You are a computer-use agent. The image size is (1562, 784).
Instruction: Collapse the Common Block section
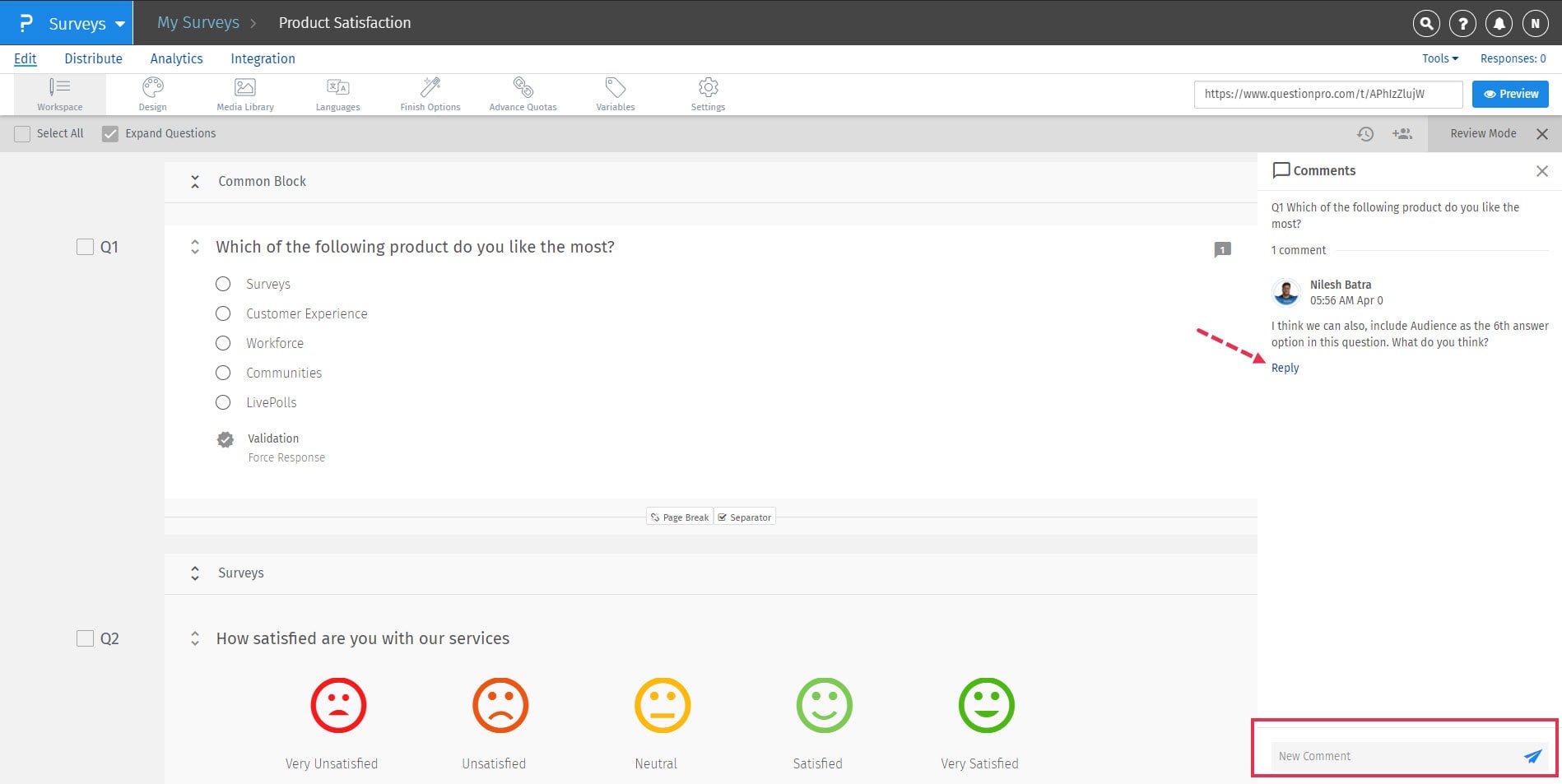pos(195,181)
